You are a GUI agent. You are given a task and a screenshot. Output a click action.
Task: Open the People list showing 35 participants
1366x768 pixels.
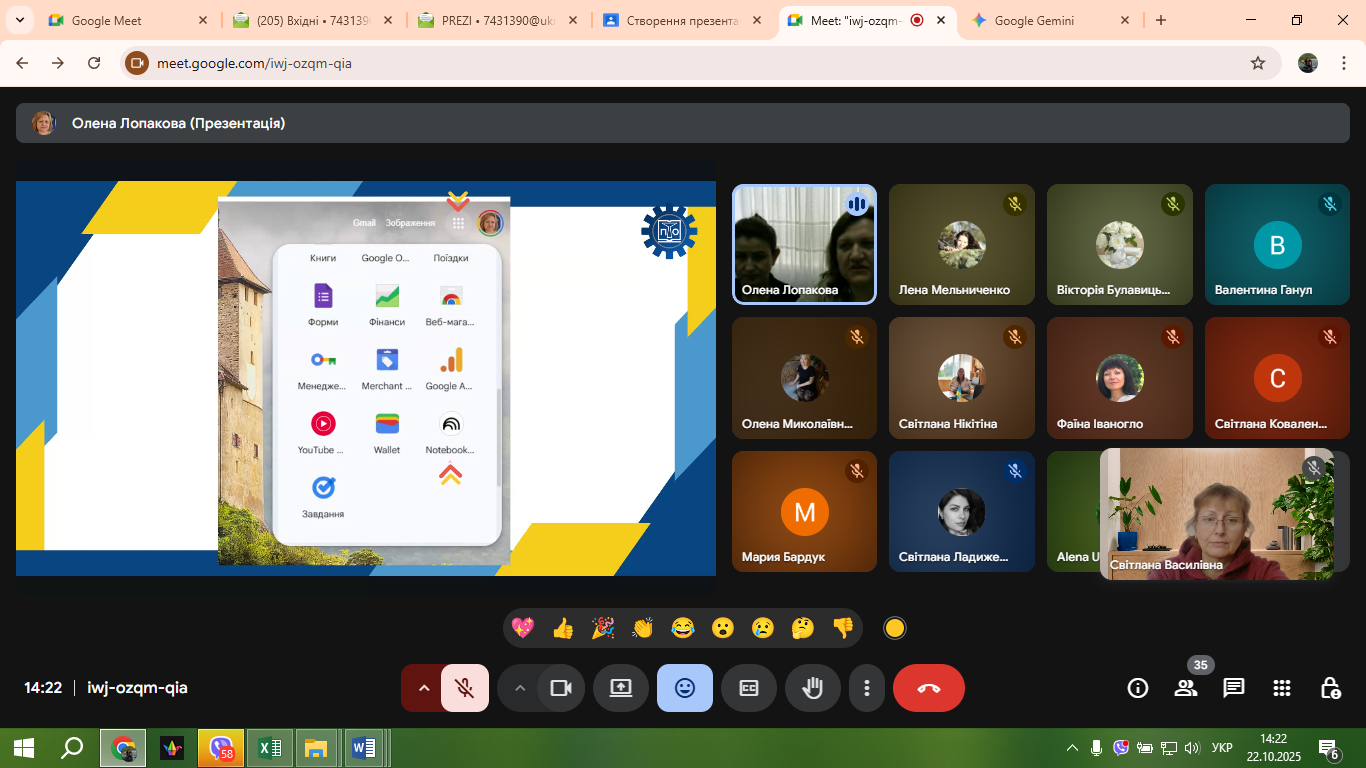coord(1186,688)
